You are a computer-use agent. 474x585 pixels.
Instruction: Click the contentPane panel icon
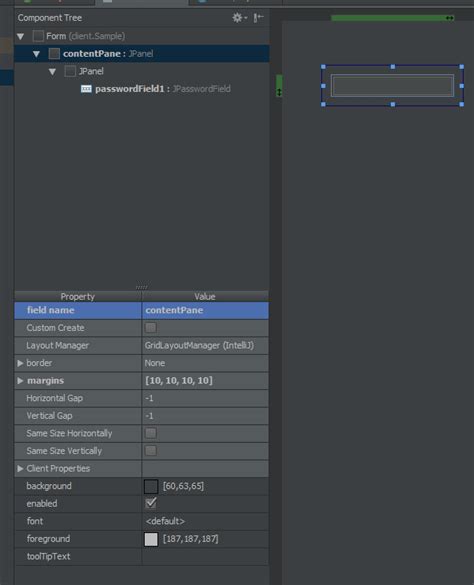[54, 54]
